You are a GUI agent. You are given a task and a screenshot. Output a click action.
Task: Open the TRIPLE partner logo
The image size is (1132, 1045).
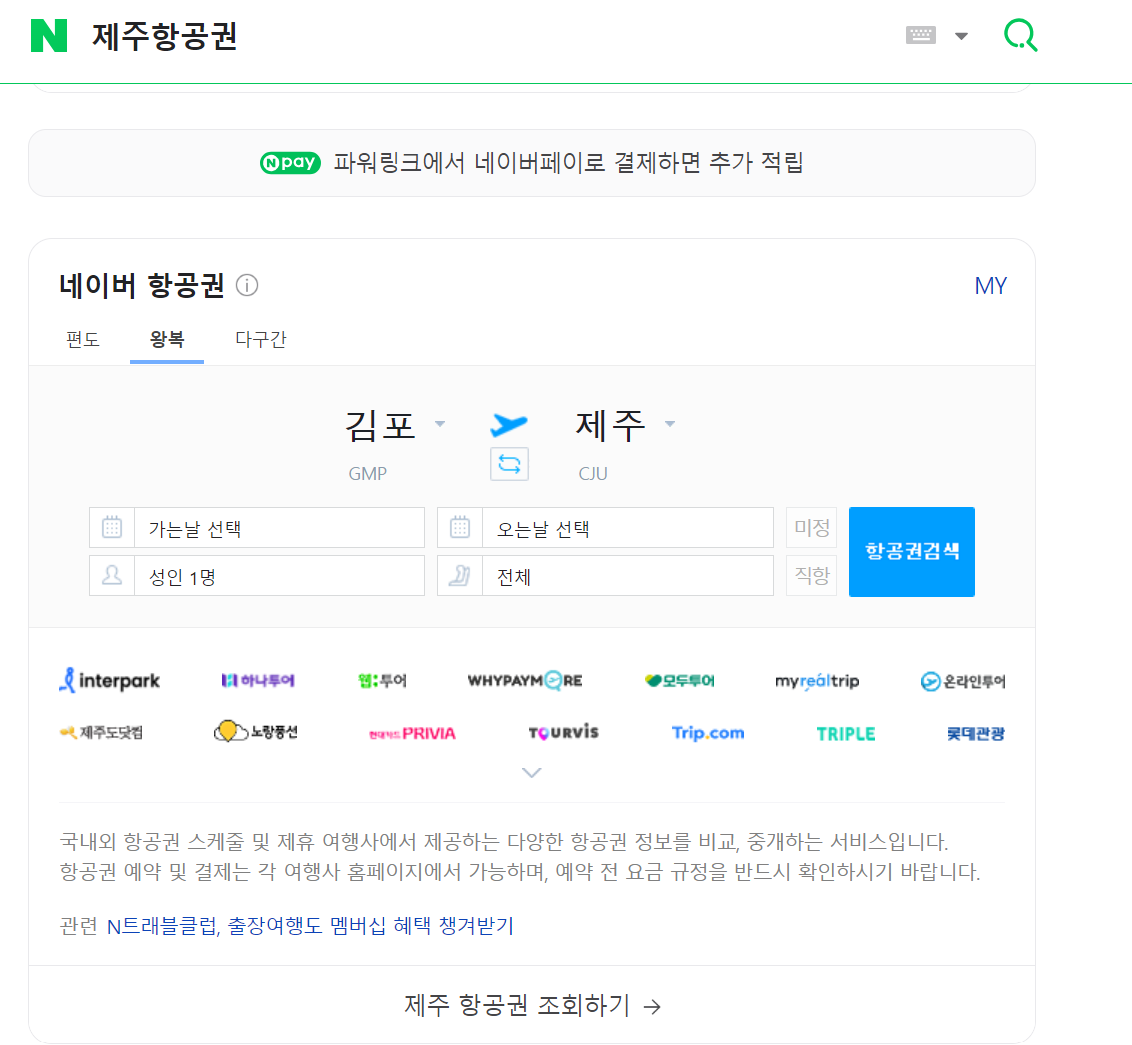(x=845, y=734)
